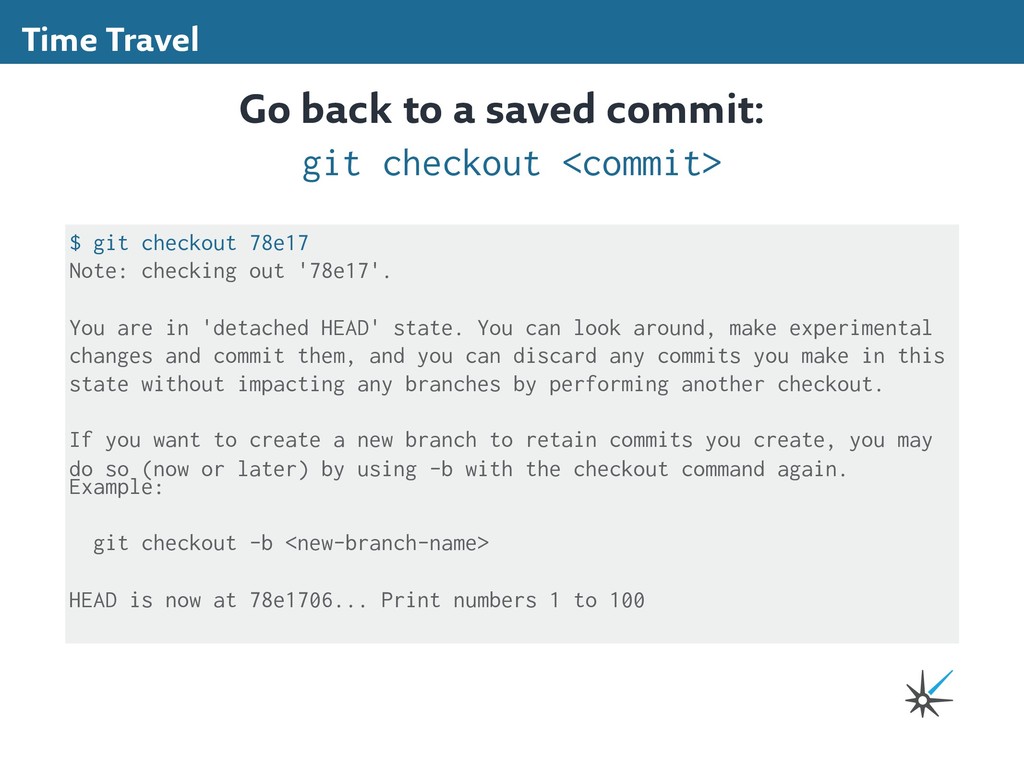The width and height of the screenshot is (1024, 768).
Task: Click the text 'detached HEAD' in the output
Action: (290, 327)
